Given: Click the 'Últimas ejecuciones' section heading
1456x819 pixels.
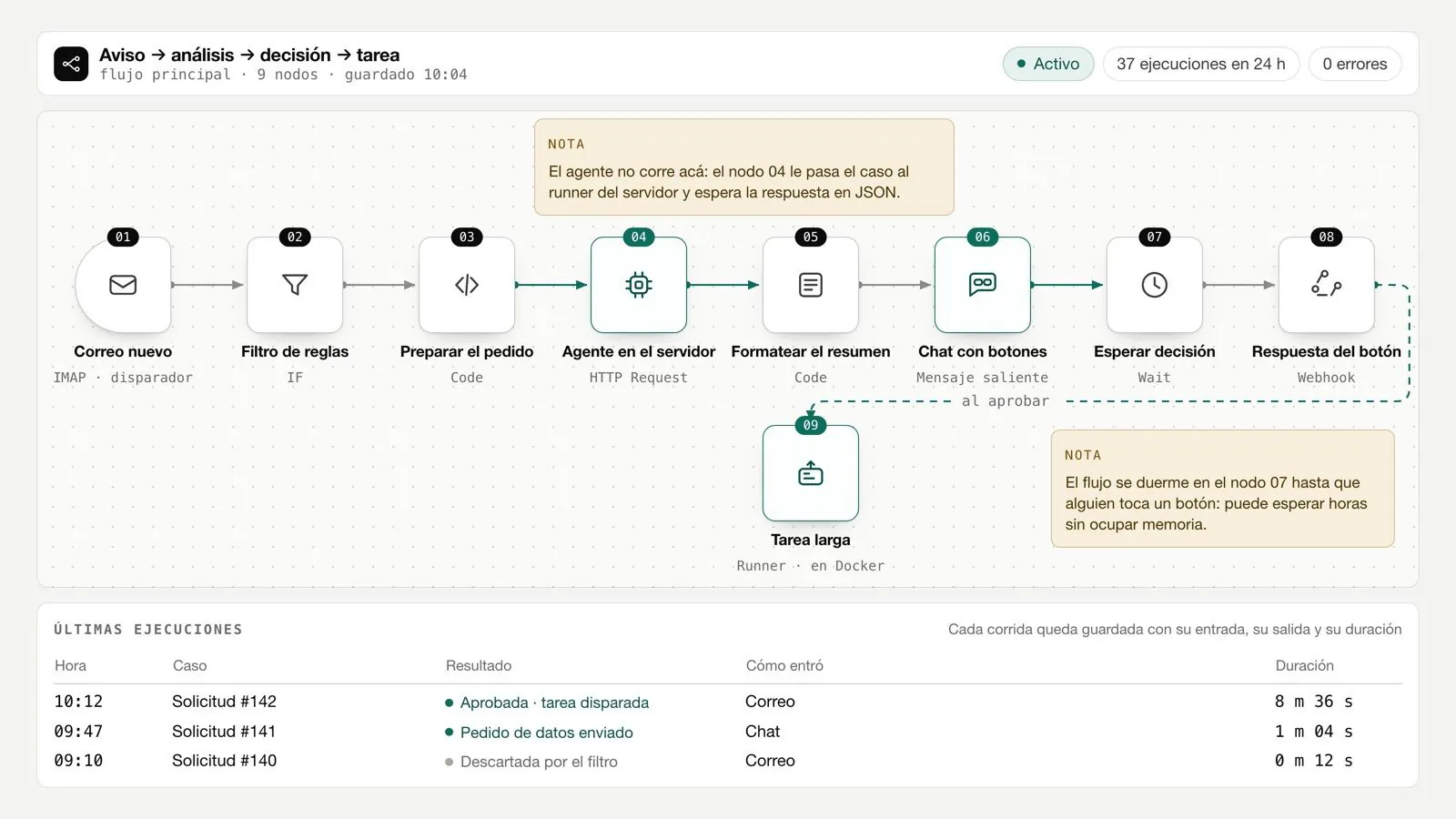Looking at the screenshot, I should pos(148,629).
